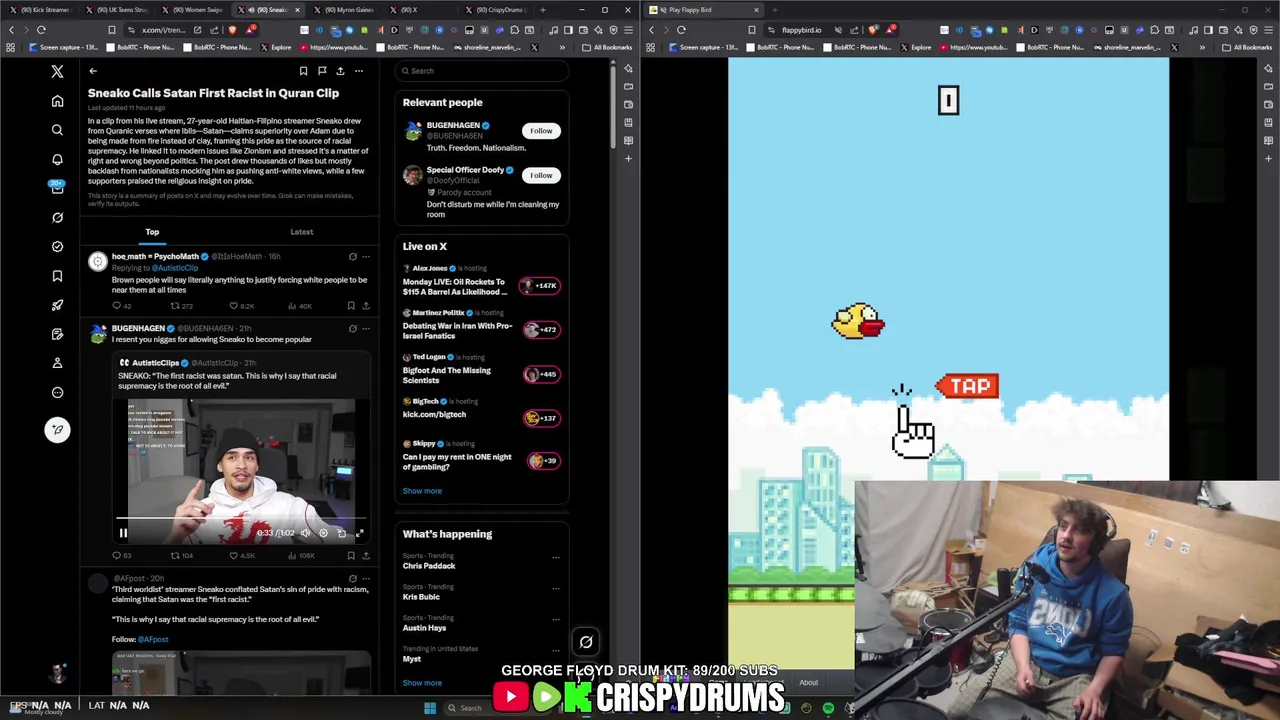Follow BUGENHAGEN in Relevant people

point(541,131)
